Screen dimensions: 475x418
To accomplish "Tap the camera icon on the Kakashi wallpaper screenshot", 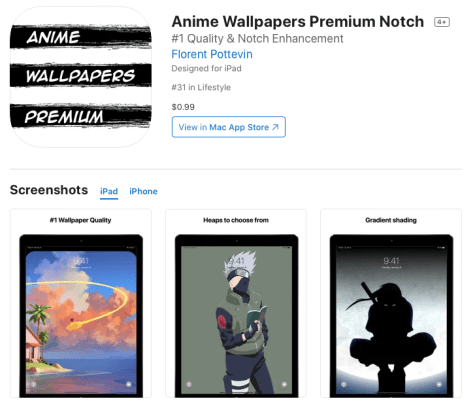I will 284,384.
